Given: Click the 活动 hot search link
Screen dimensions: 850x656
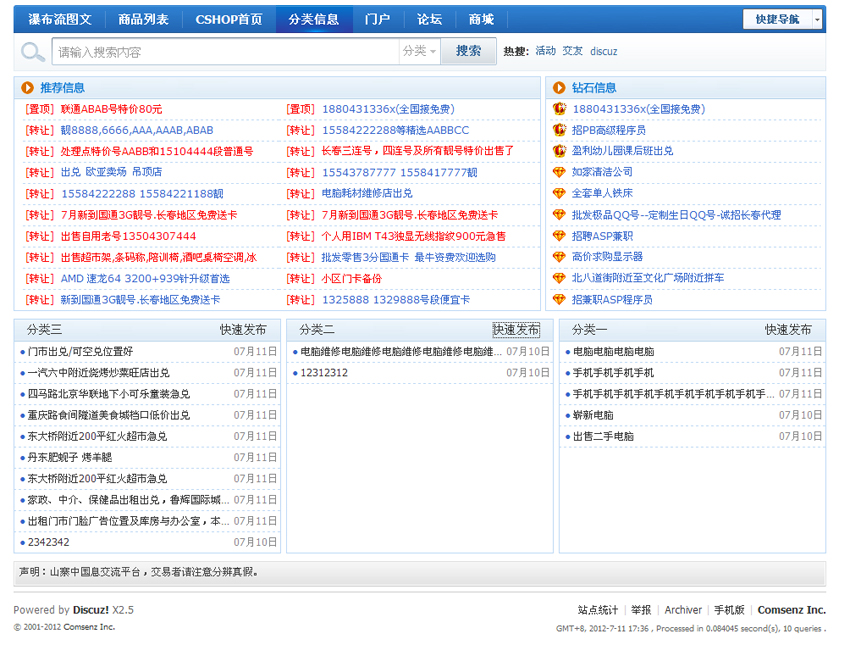Looking at the screenshot, I should coord(545,51).
